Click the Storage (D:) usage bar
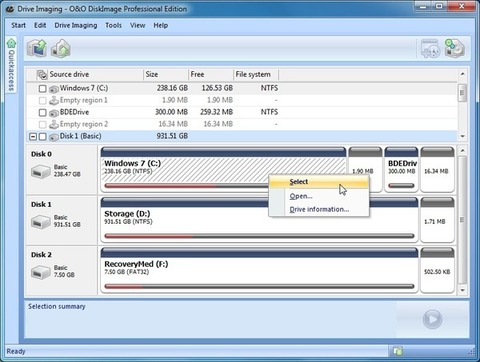Image resolution: width=480 pixels, height=362 pixels. coord(259,236)
